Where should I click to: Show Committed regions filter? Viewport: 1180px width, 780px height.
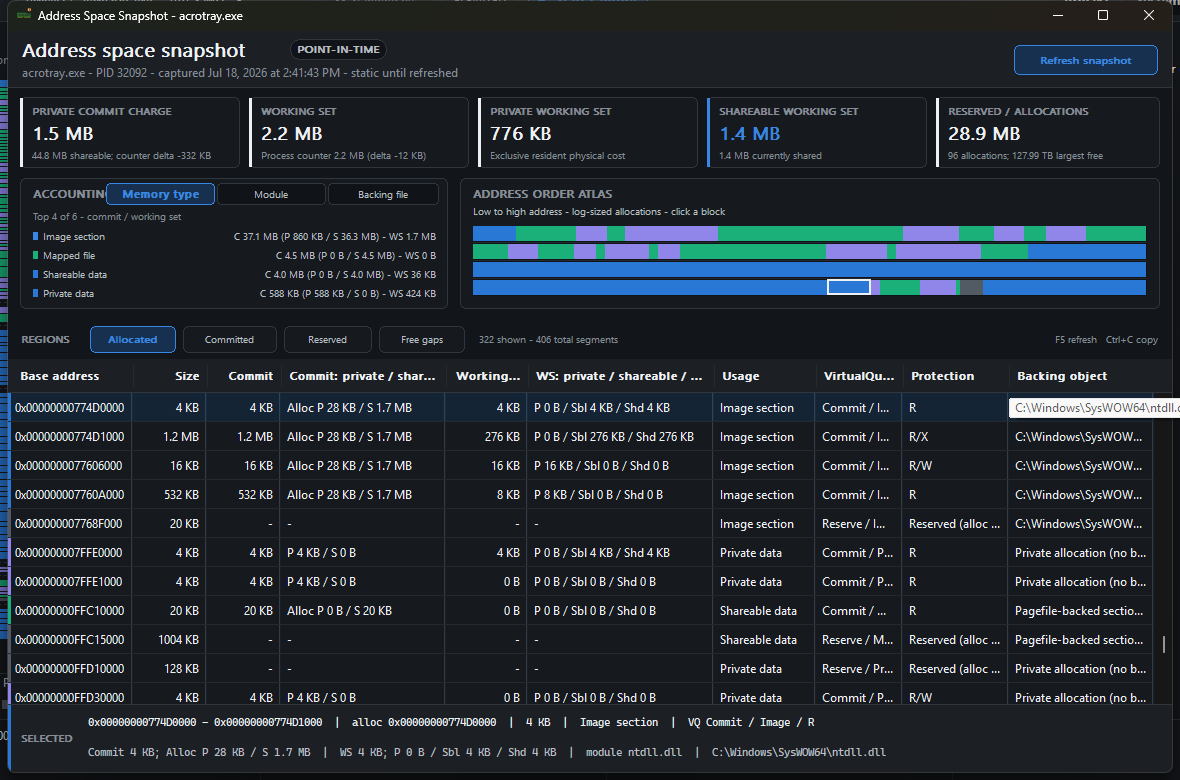230,340
